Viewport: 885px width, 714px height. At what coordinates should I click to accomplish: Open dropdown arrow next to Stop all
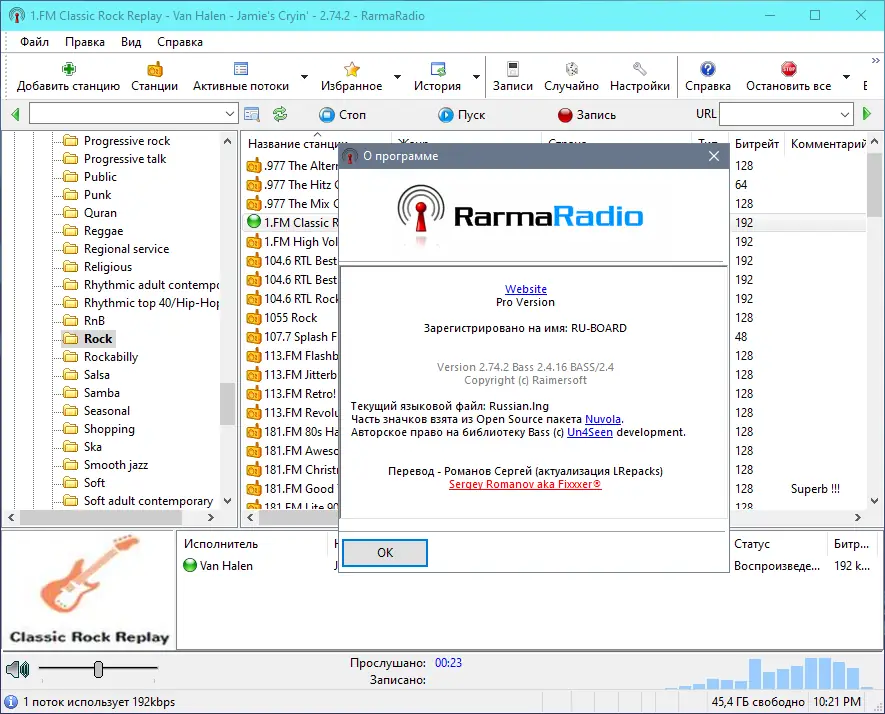(x=846, y=77)
